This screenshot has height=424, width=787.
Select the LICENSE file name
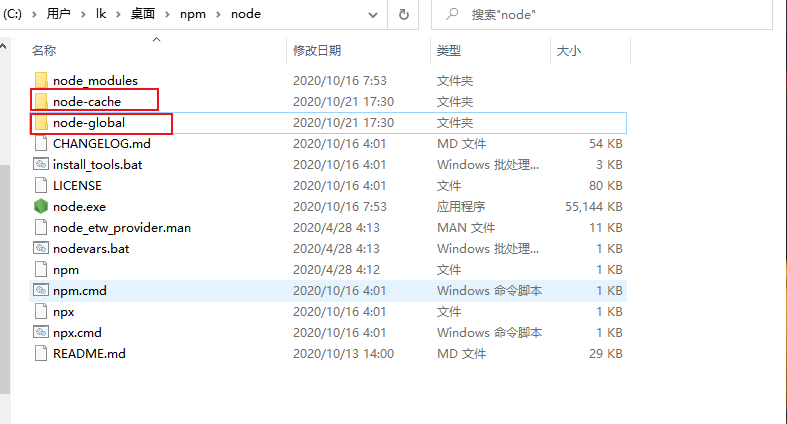coord(77,186)
